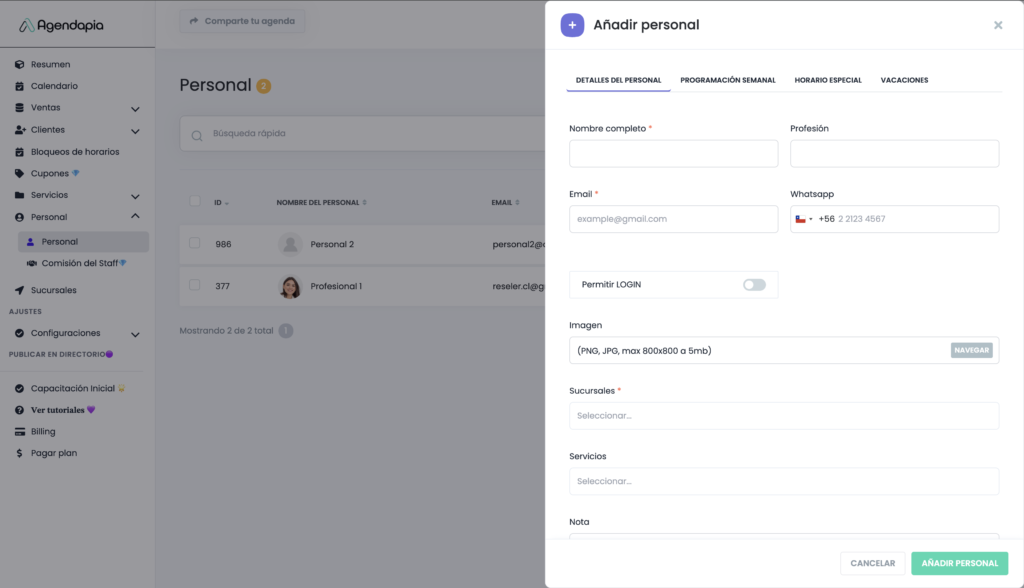The width and height of the screenshot is (1024, 588).
Task: Focus the Nombre completo input field
Action: click(x=673, y=153)
